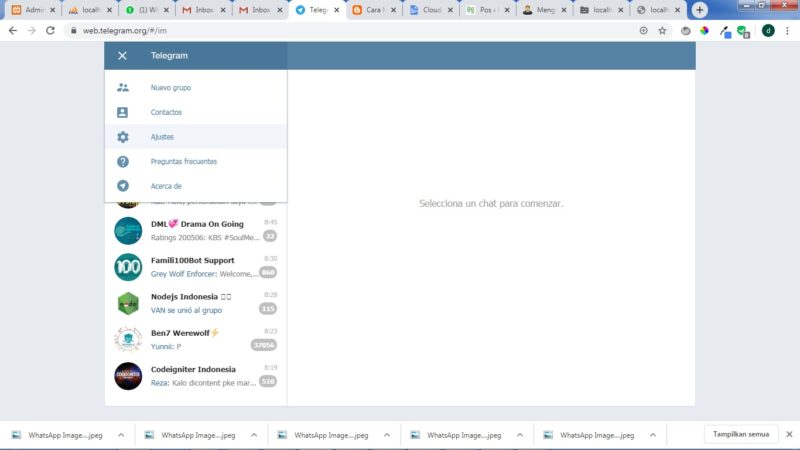Reload the page with the refresh icon
Viewport: 800px width, 450px height.
(50, 31)
